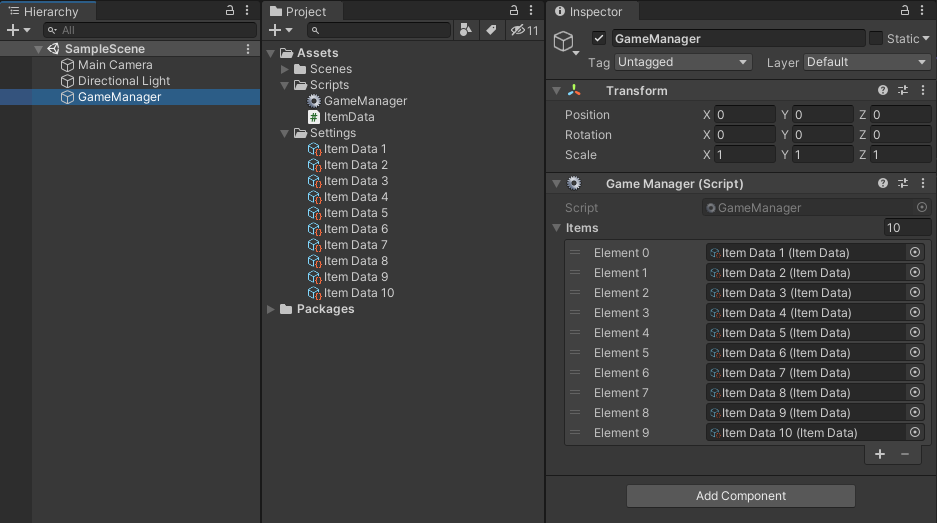This screenshot has height=523, width=937.
Task: Lock the Project panel
Action: (513, 10)
